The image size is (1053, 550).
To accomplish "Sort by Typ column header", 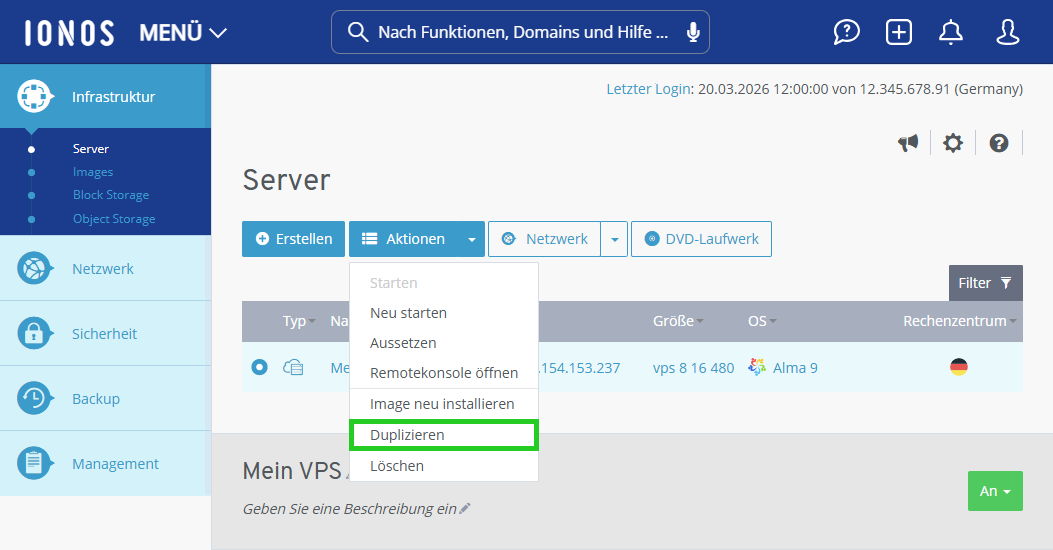I will pyautogui.click(x=299, y=321).
